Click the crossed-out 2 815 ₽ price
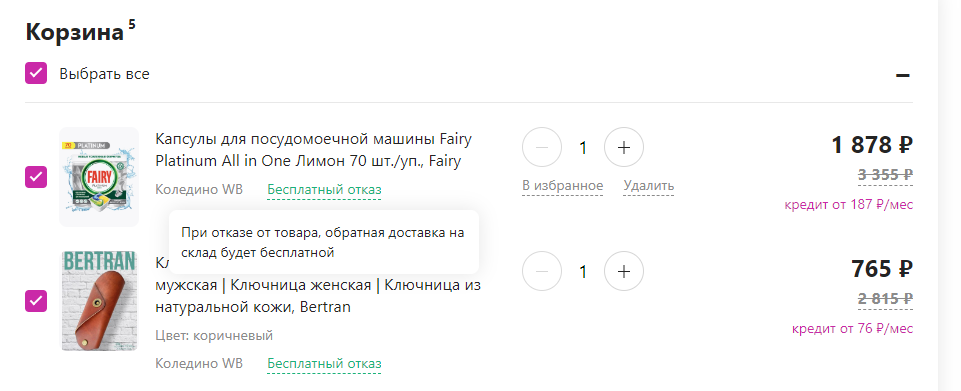Screen dimensions: 961x391 tap(886, 299)
